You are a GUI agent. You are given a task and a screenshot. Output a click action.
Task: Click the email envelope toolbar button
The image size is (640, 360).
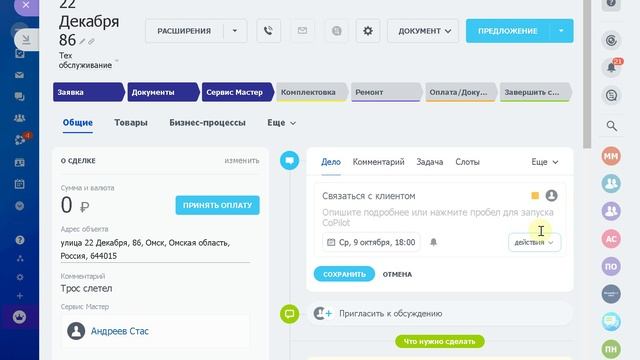coord(302,31)
